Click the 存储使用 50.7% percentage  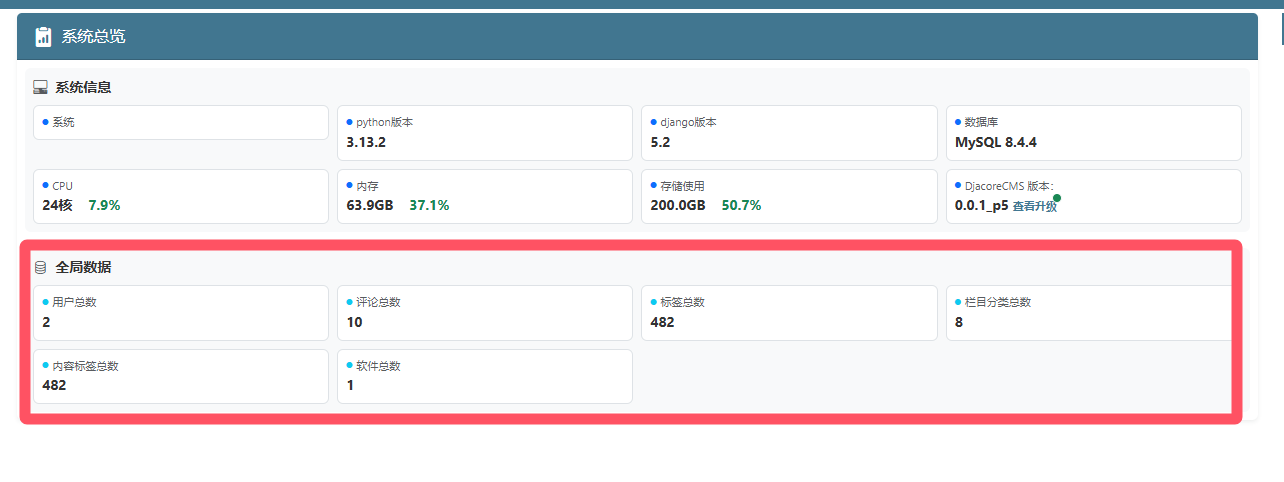[x=741, y=205]
